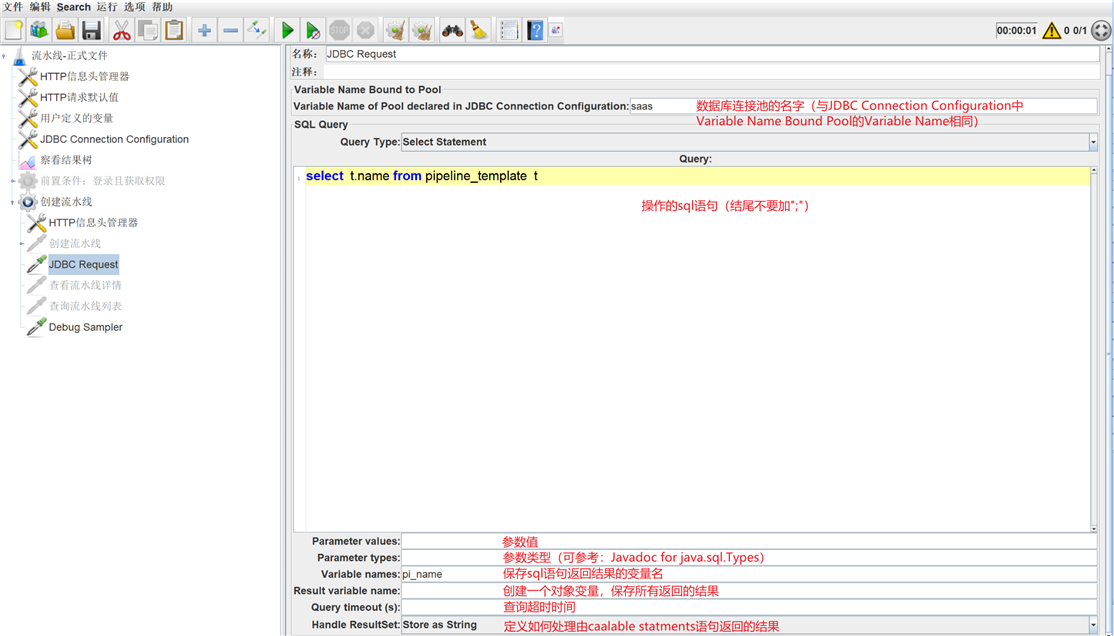Image resolution: width=1114 pixels, height=636 pixels.
Task: Click the Copy icon in toolbar
Action: (148, 31)
